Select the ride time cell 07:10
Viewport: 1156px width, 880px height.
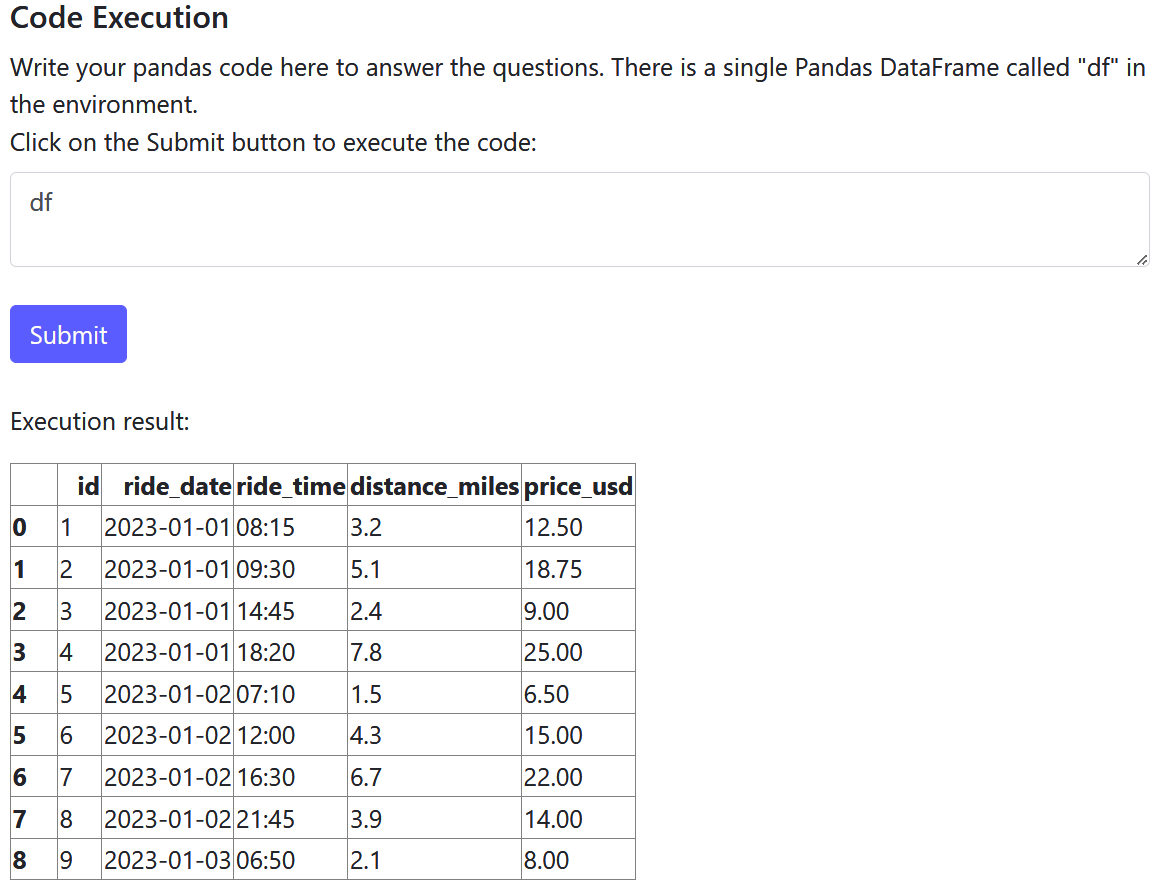click(x=266, y=694)
